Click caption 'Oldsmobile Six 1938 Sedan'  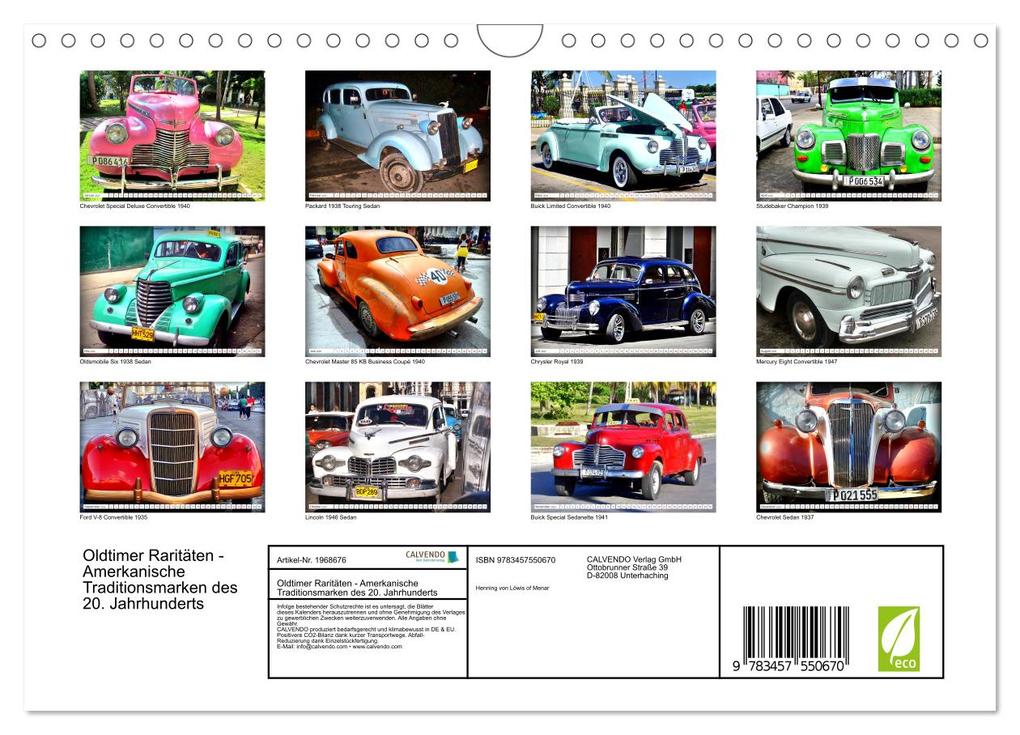pos(115,362)
